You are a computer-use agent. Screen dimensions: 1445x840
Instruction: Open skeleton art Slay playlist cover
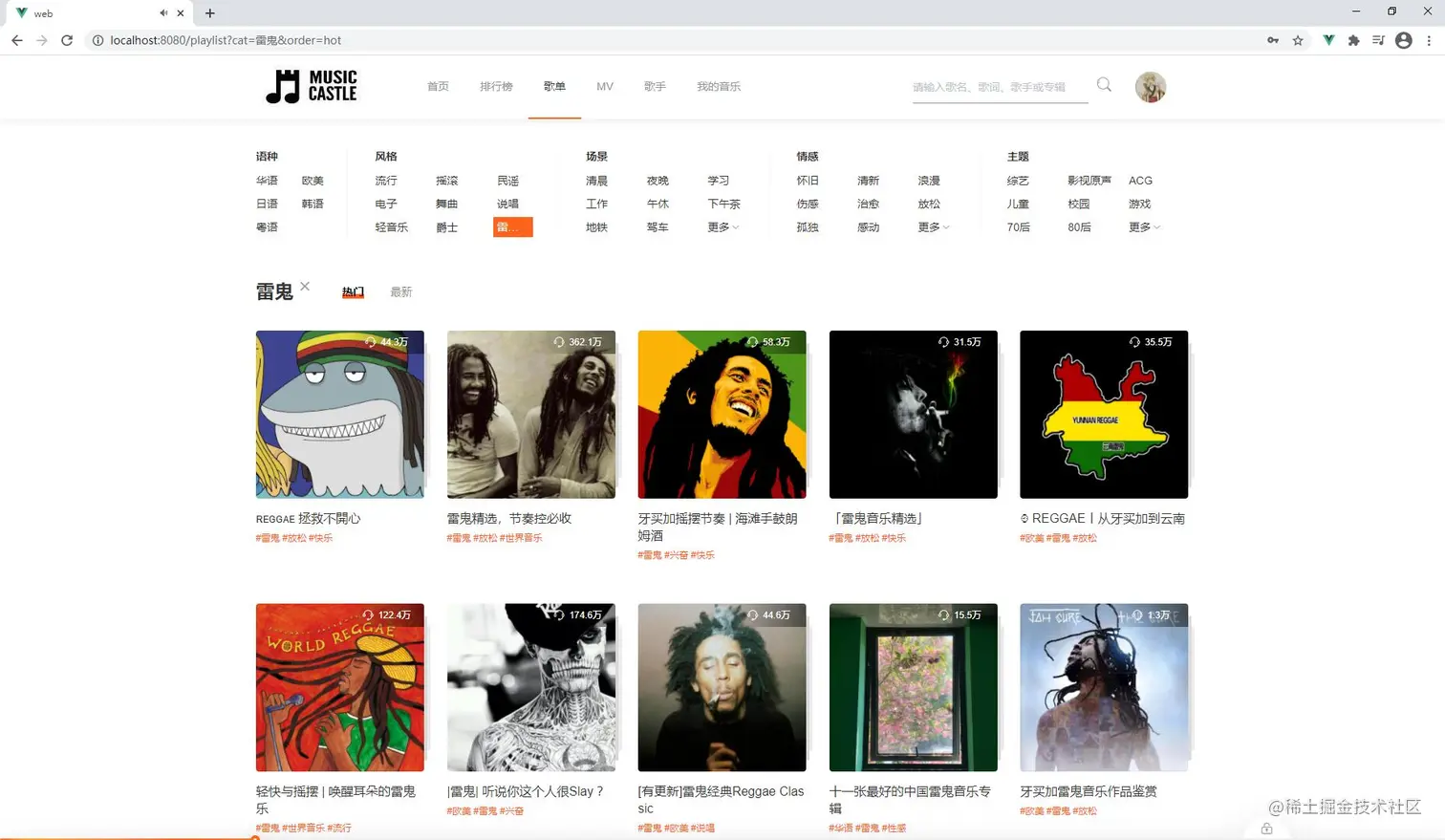pyautogui.click(x=531, y=687)
